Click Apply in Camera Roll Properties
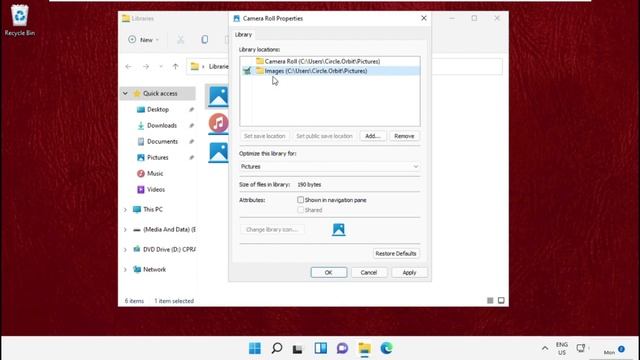The height and width of the screenshot is (360, 640). [x=409, y=272]
